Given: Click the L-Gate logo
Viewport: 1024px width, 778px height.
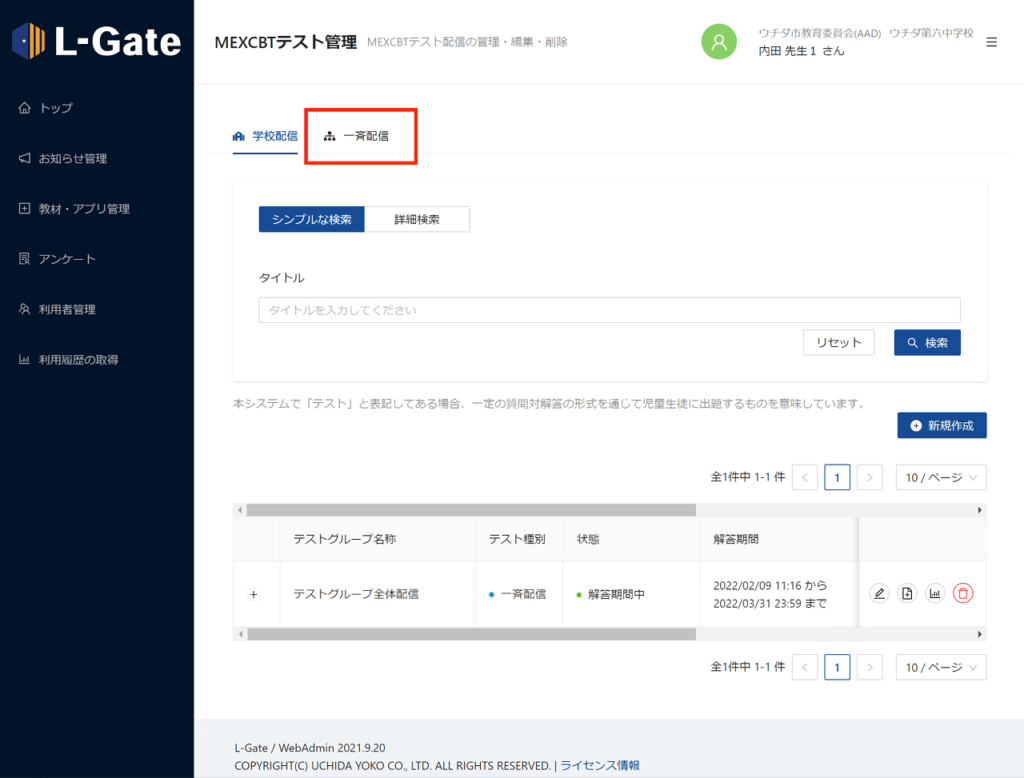Looking at the screenshot, I should (x=97, y=41).
